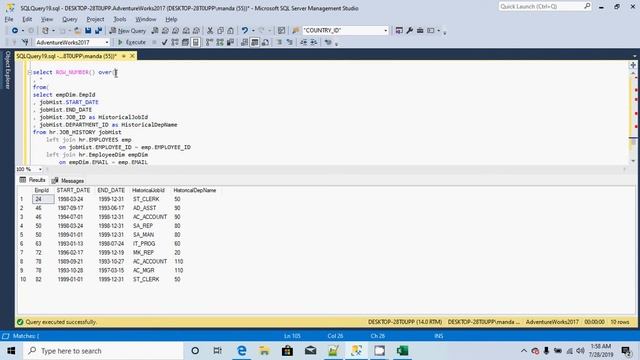640x360 pixels.
Task: Toggle Include Client Statistics
Action: 230,42
